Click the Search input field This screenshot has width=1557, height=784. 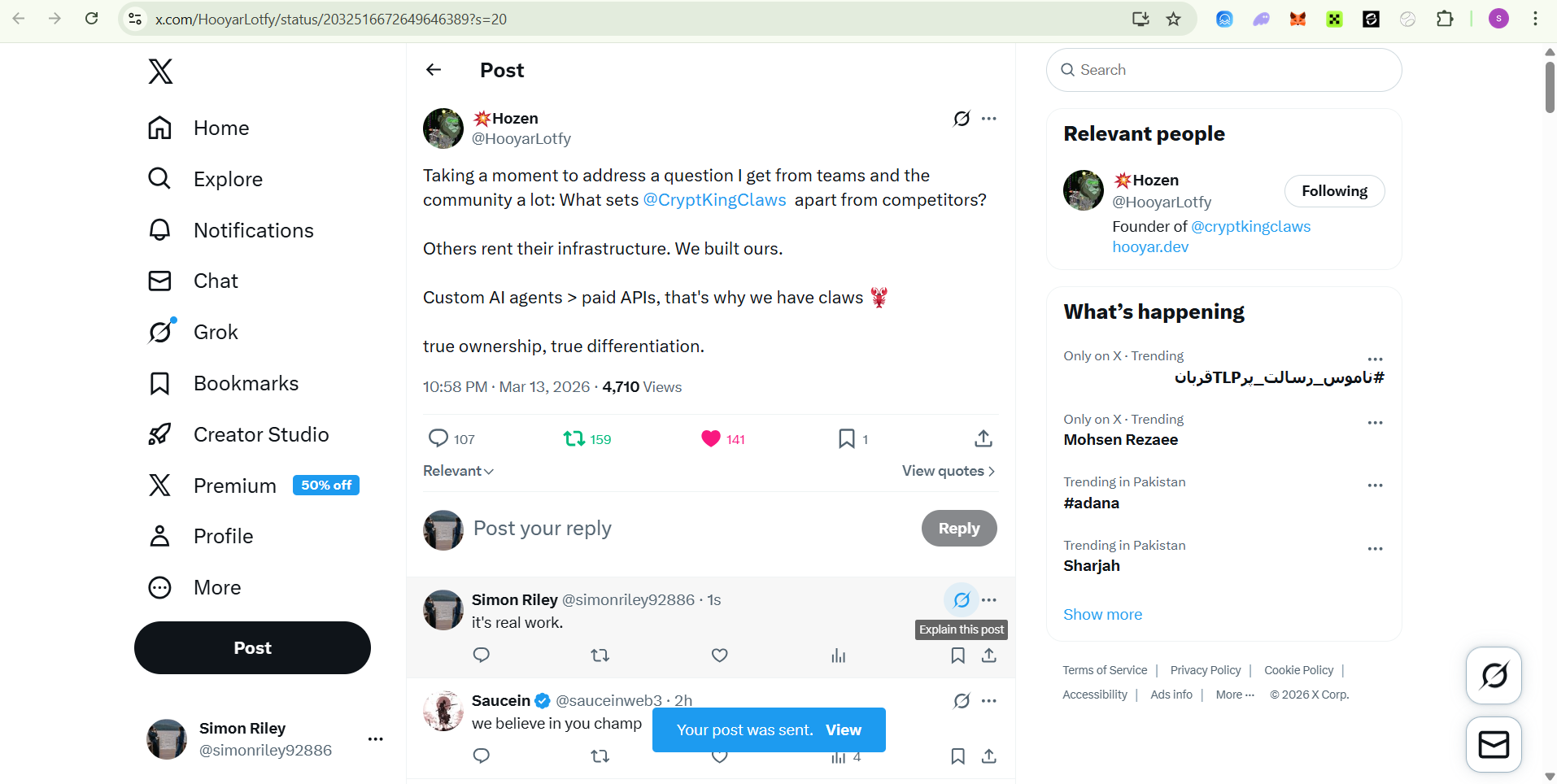point(1223,70)
